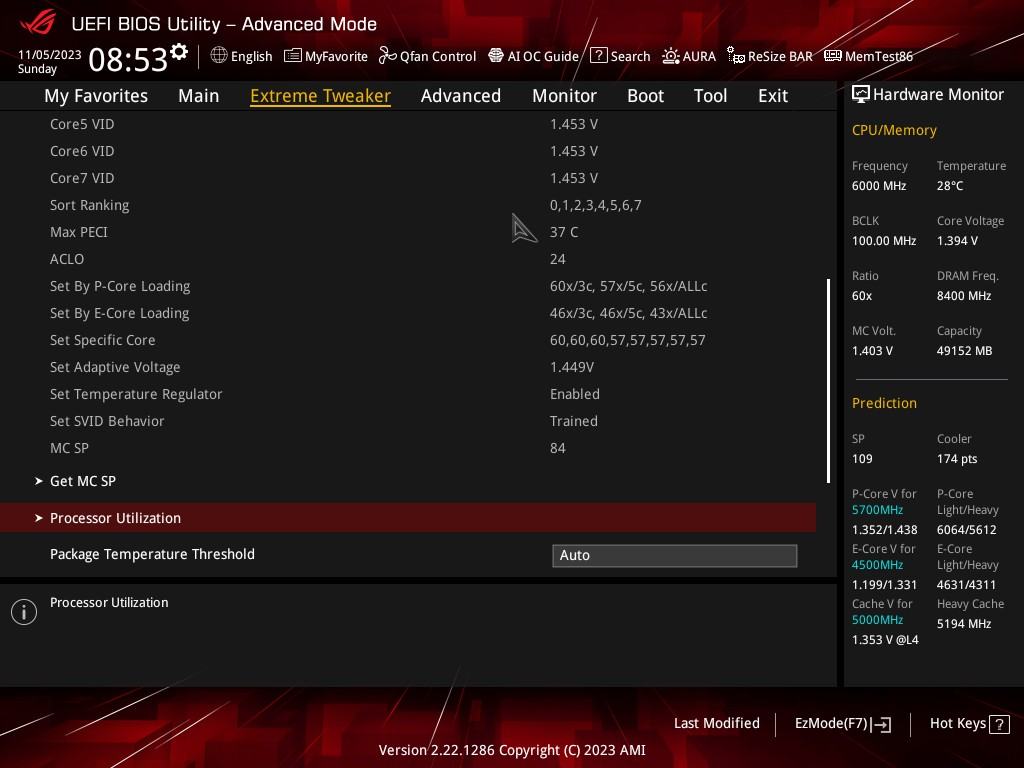Switch to EzMode(F7)

pyautogui.click(x=842, y=724)
